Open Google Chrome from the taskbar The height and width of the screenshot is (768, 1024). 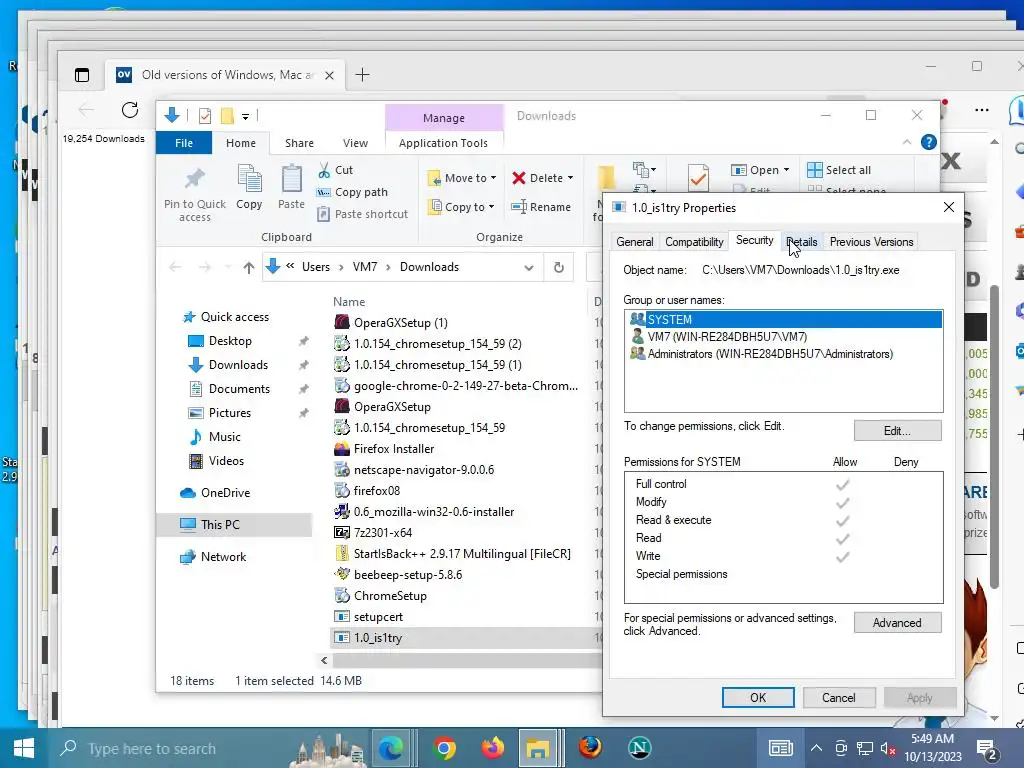pos(443,748)
